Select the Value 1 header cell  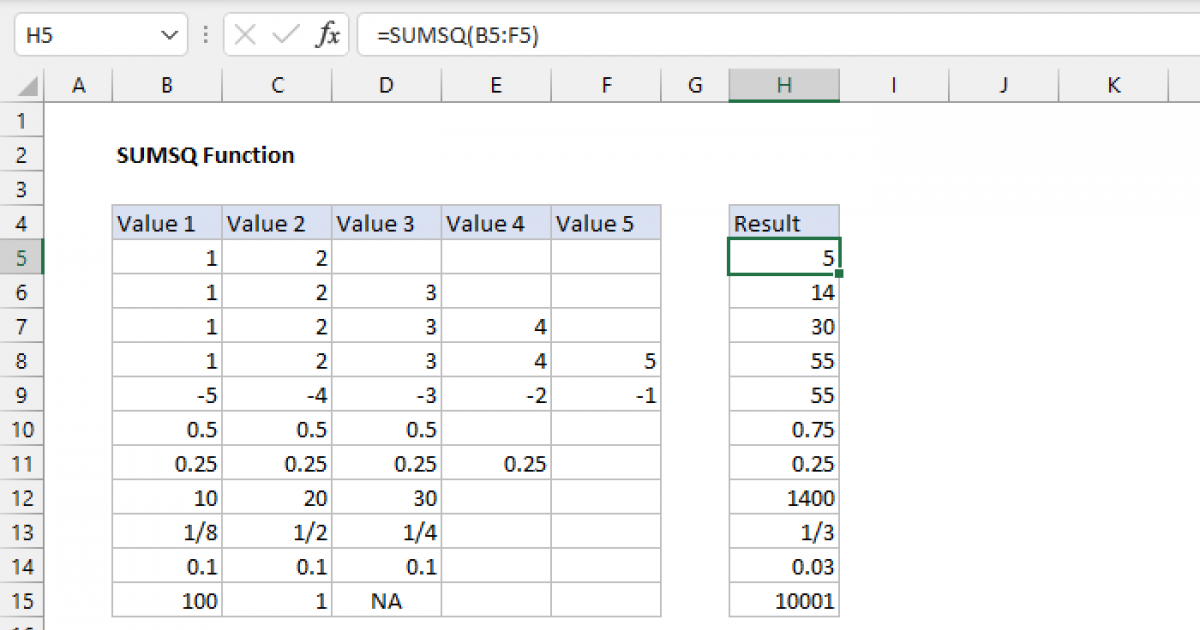pos(166,222)
